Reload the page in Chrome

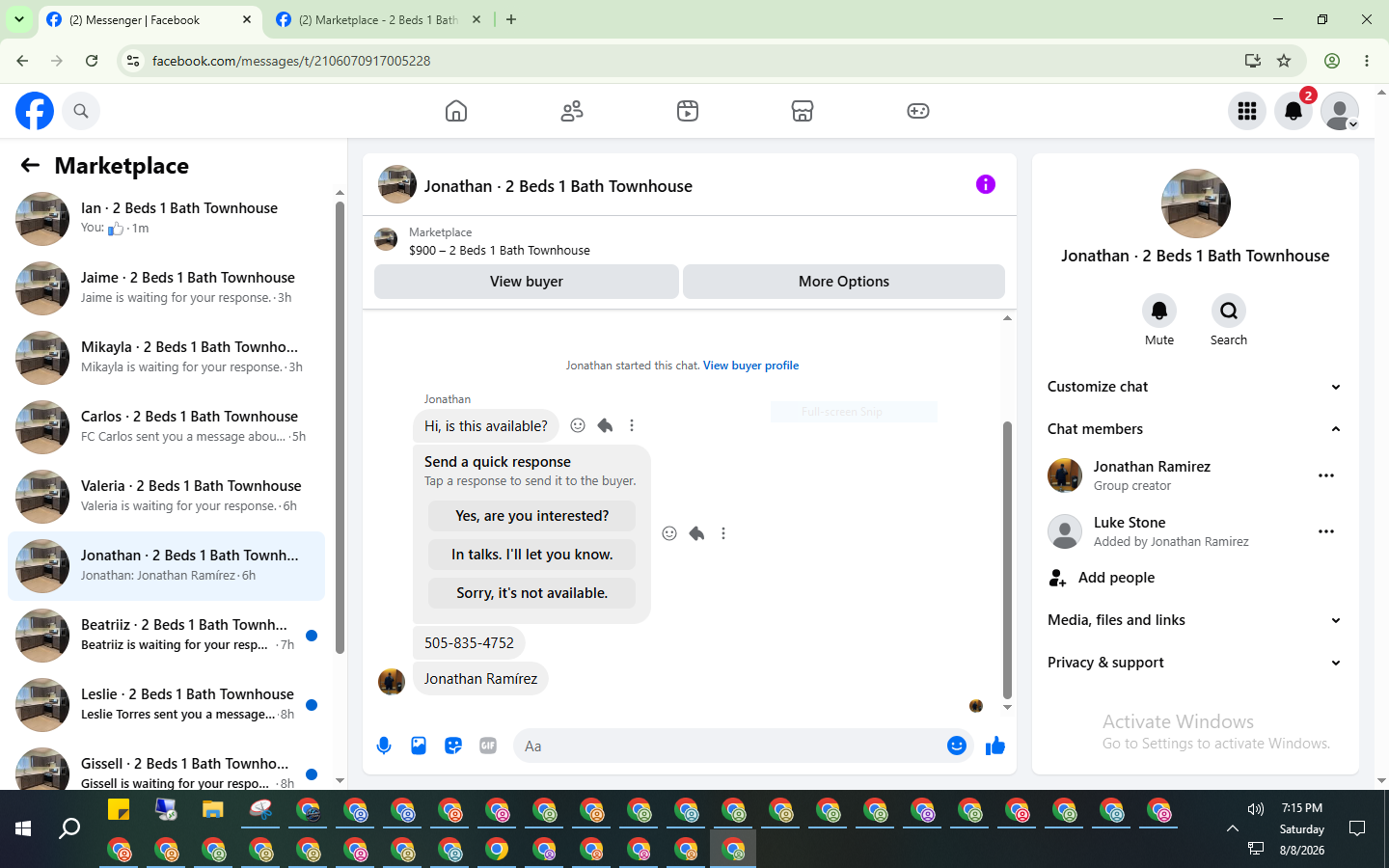92,61
